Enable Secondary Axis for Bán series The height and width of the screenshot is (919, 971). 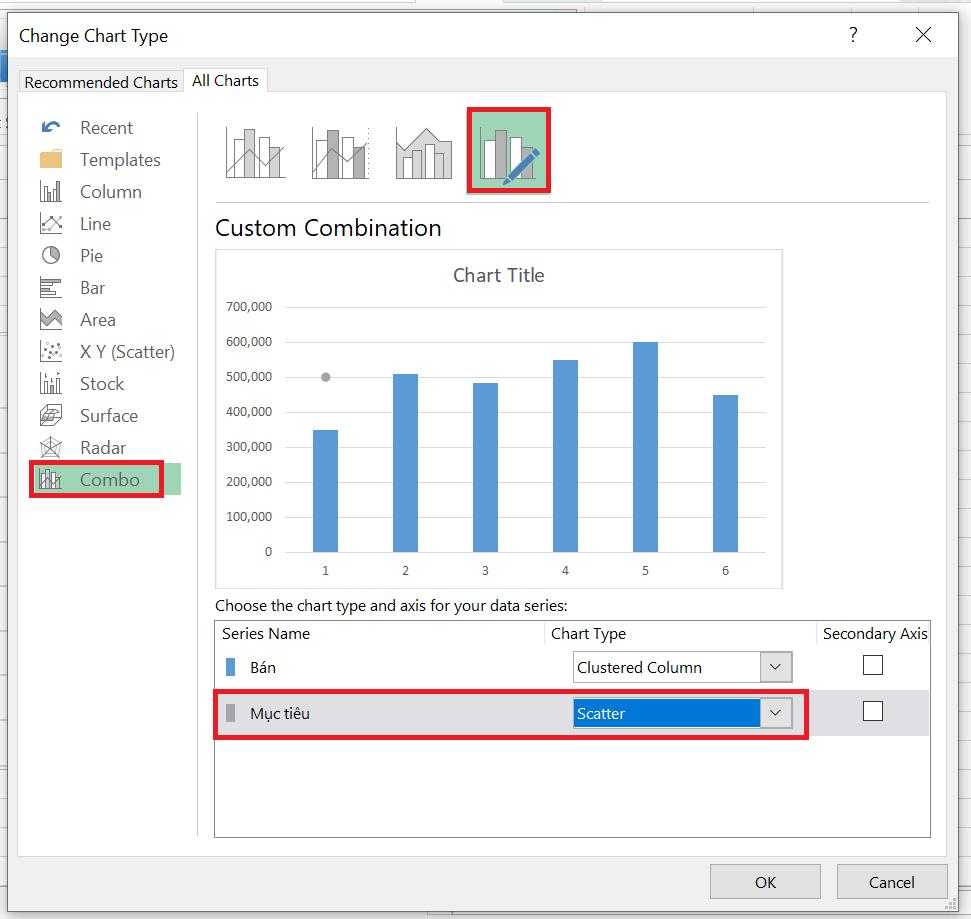pyautogui.click(x=873, y=666)
